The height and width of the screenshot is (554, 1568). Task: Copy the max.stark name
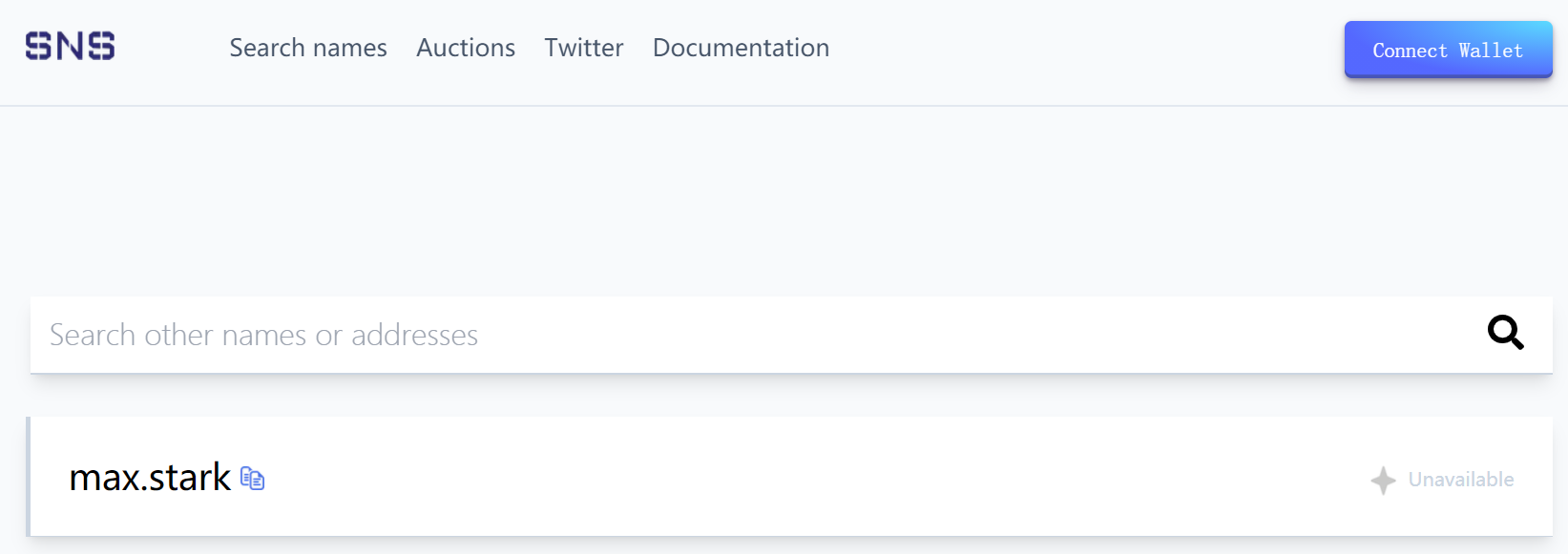pos(252,478)
